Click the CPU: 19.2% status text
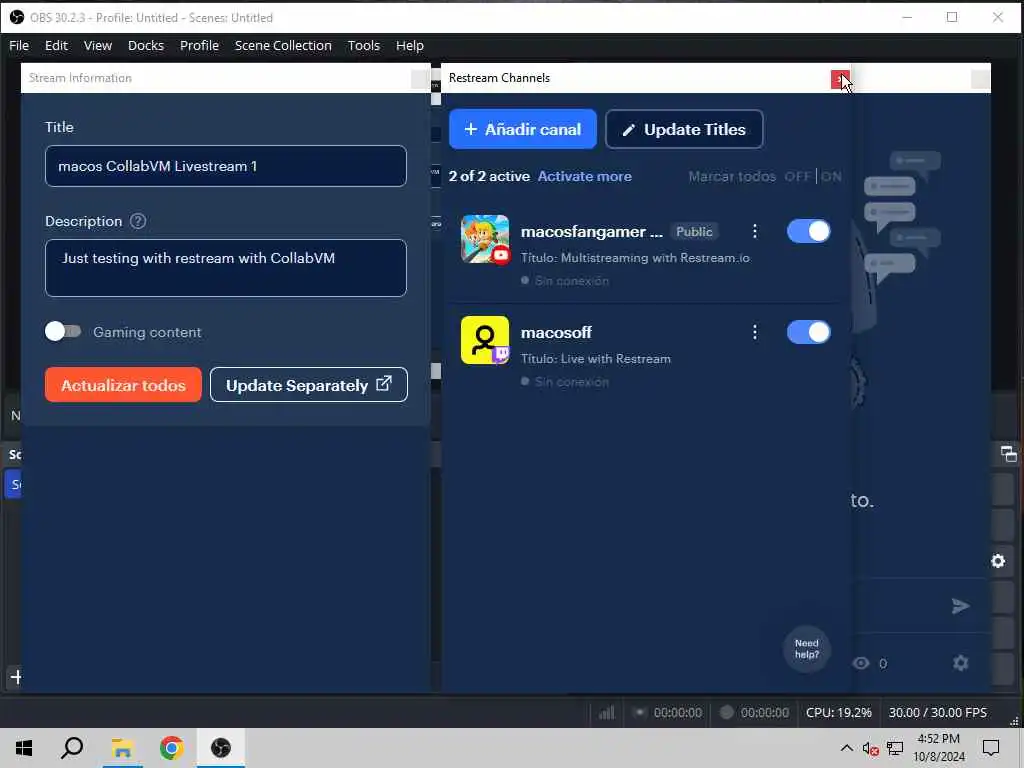Image resolution: width=1024 pixels, height=768 pixels. [x=839, y=712]
